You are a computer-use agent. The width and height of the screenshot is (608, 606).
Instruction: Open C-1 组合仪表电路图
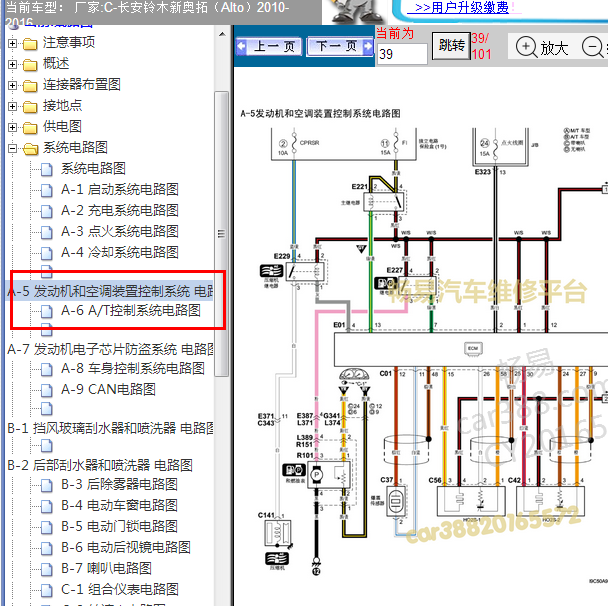coord(120,589)
